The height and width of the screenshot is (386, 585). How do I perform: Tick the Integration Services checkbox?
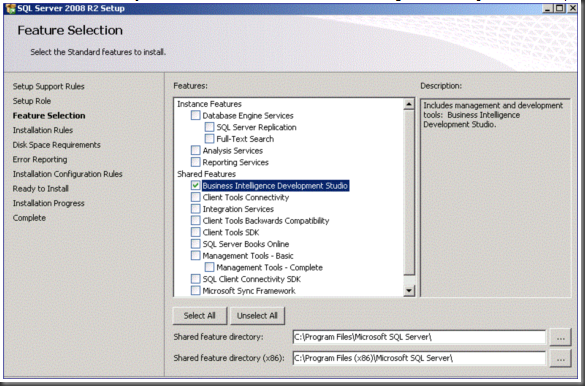pos(195,209)
